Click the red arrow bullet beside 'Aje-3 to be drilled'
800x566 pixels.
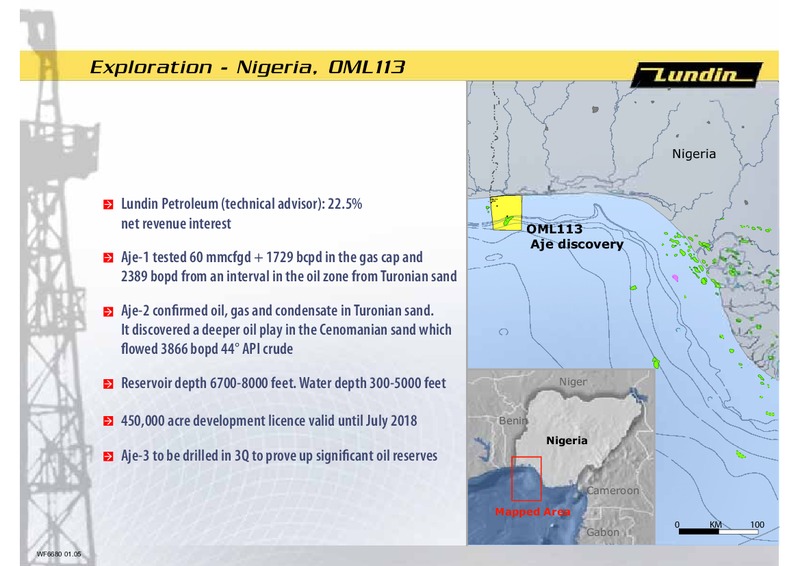coord(108,456)
